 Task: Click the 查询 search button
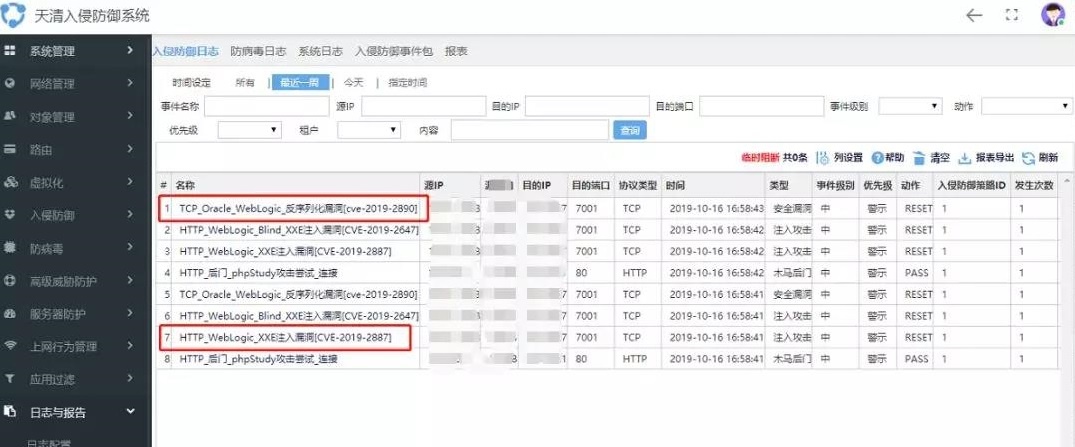pyautogui.click(x=630, y=130)
